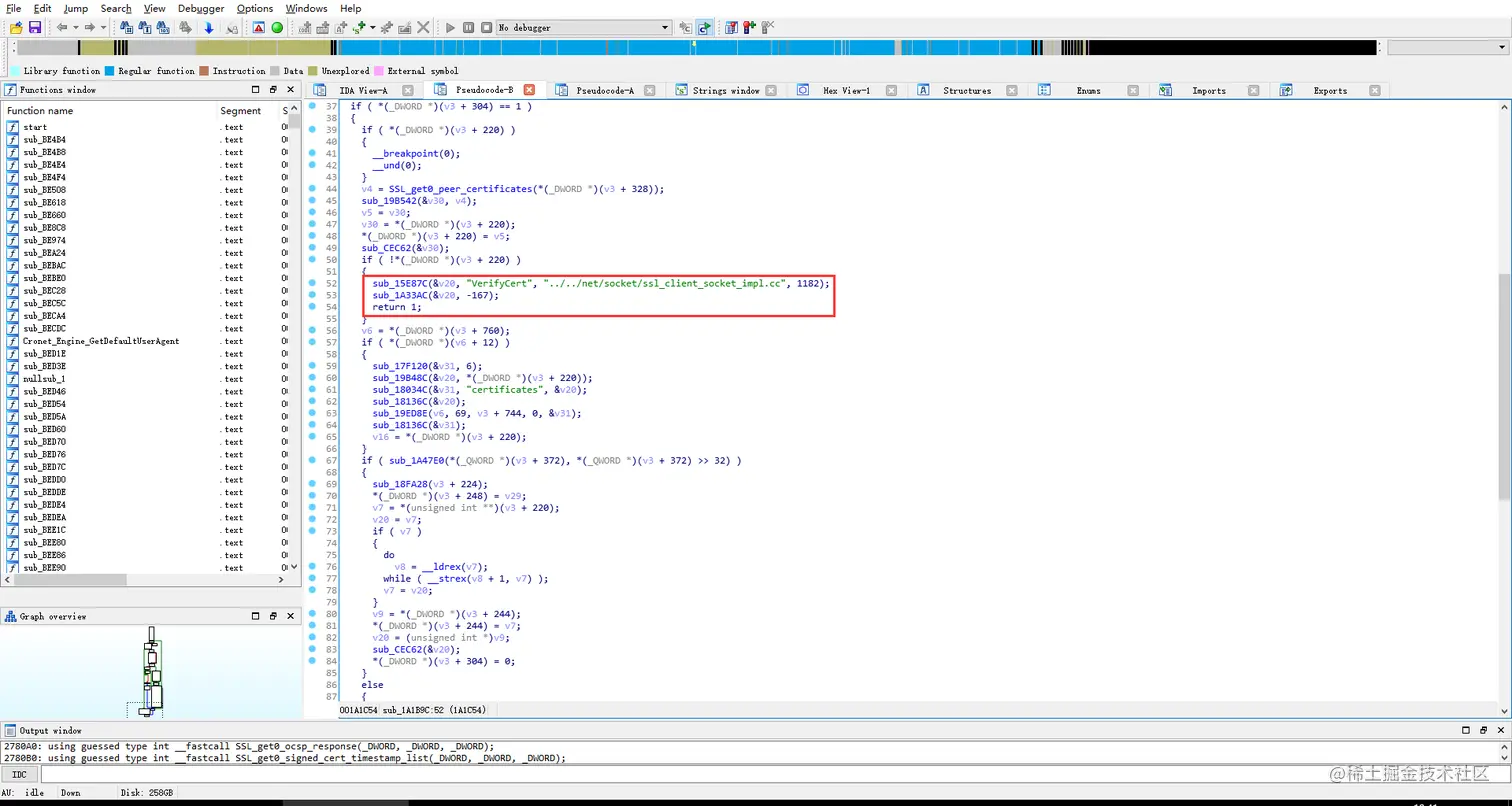Open the Search menu

click(116, 8)
